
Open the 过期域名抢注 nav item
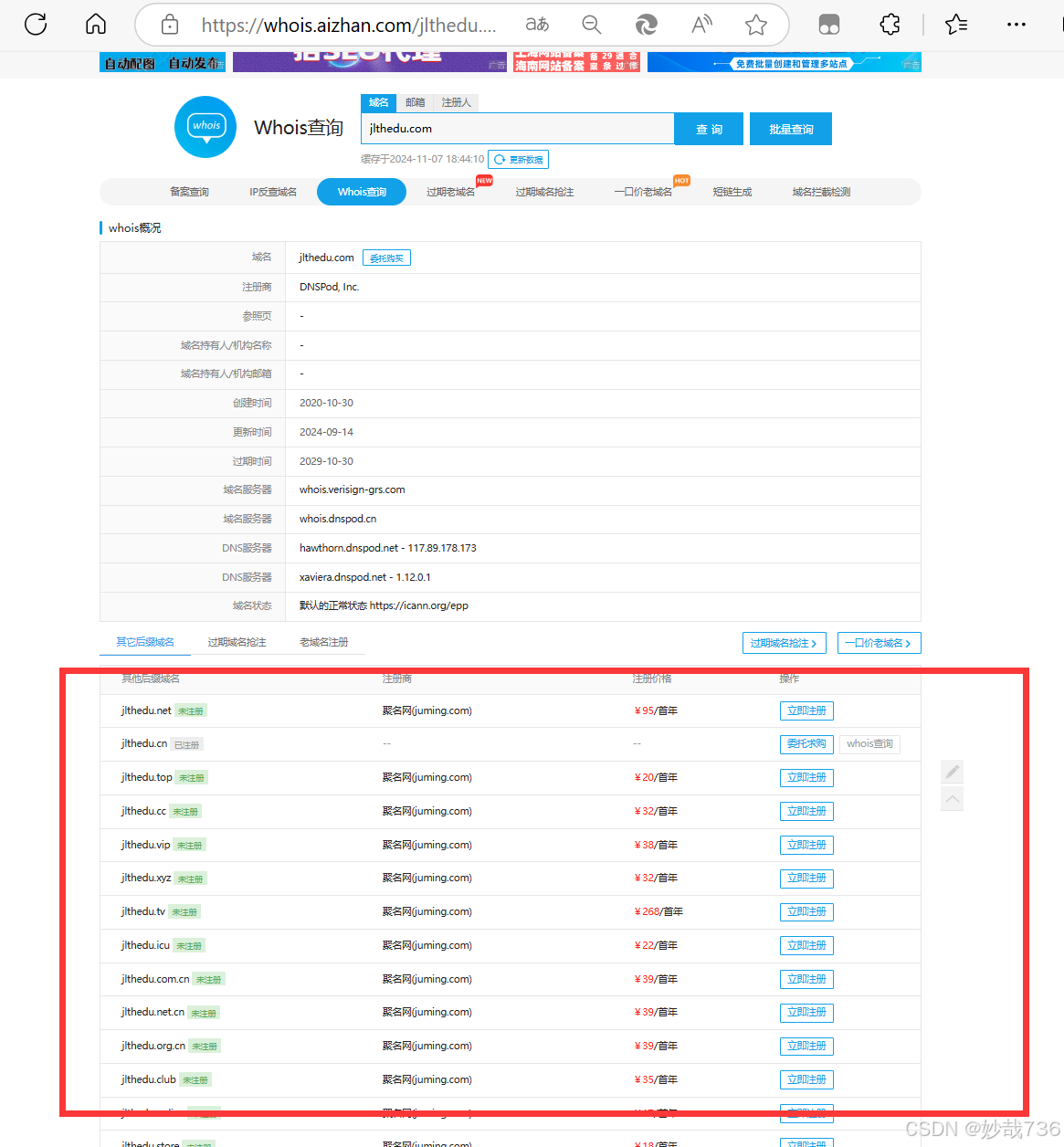coord(544,192)
